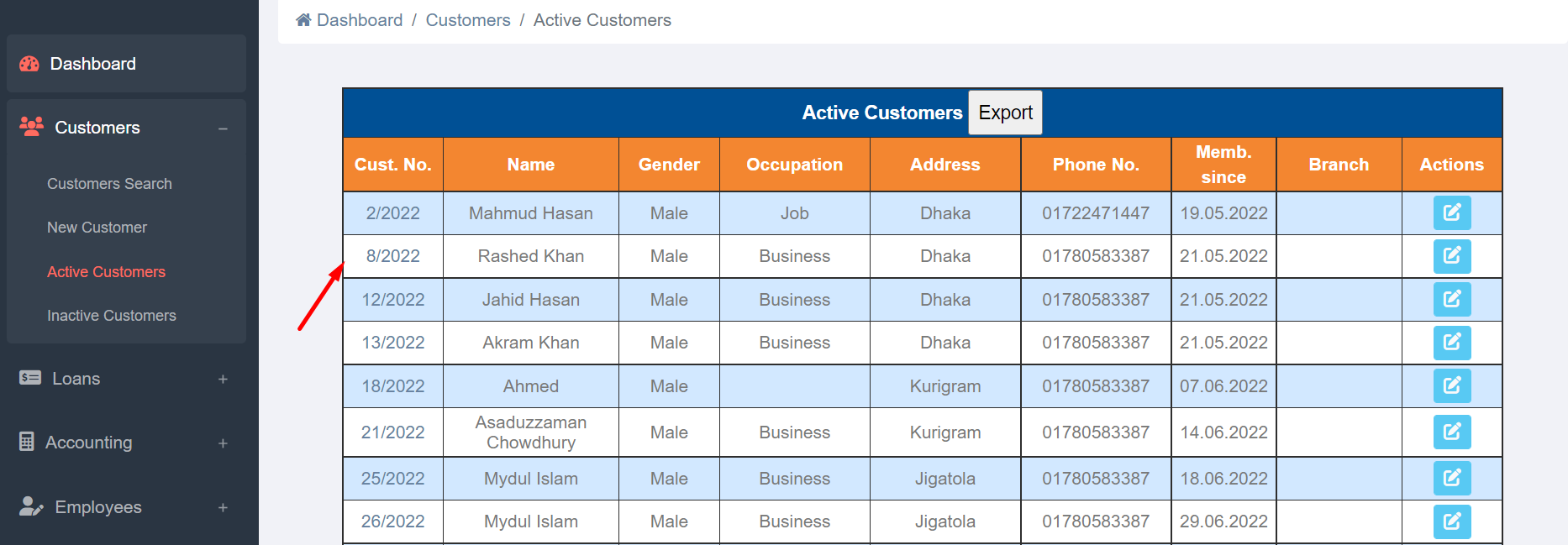
Task: Click customer number 26/2022
Action: tap(392, 521)
